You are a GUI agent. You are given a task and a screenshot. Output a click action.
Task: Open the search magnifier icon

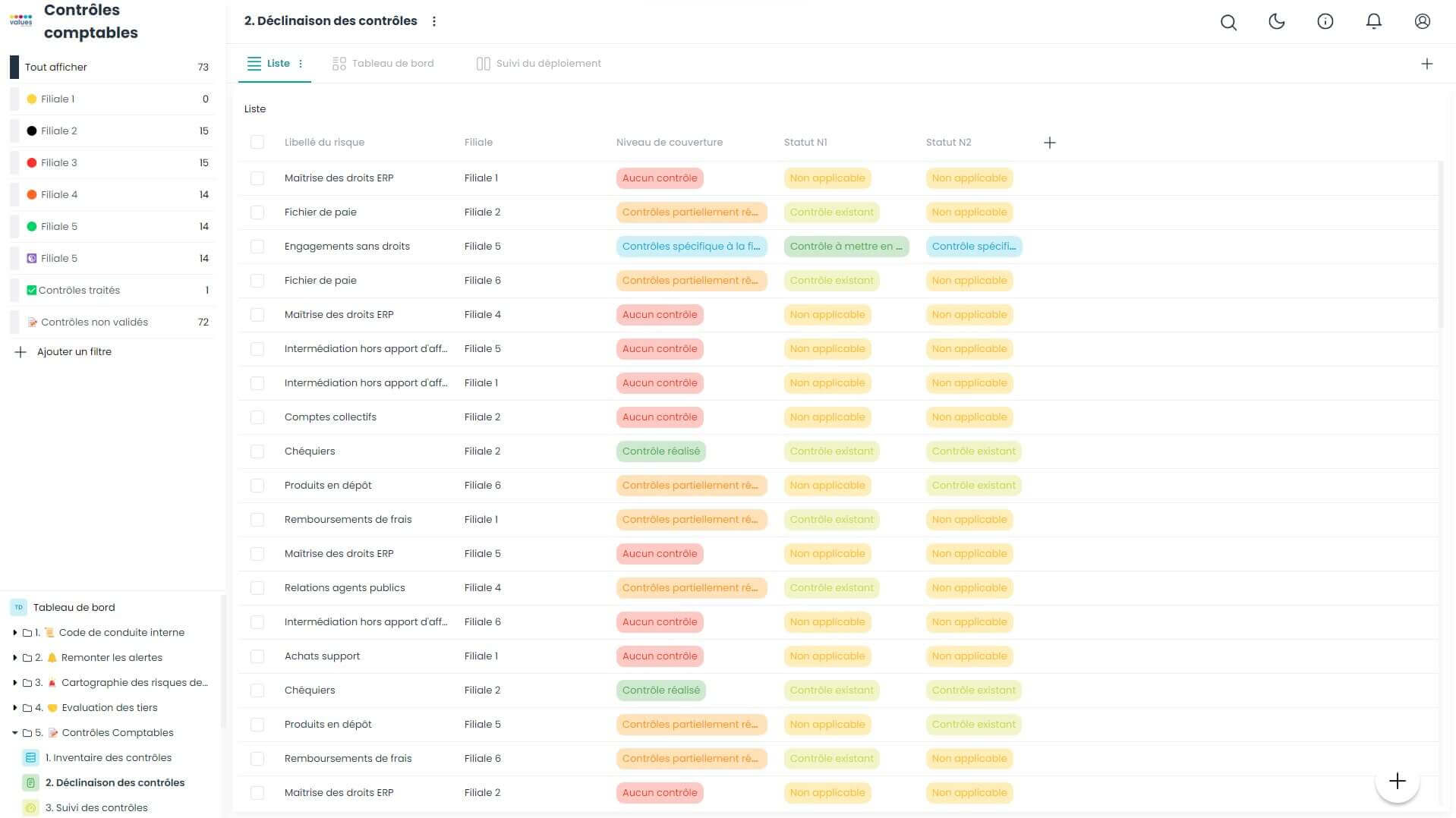(1228, 22)
